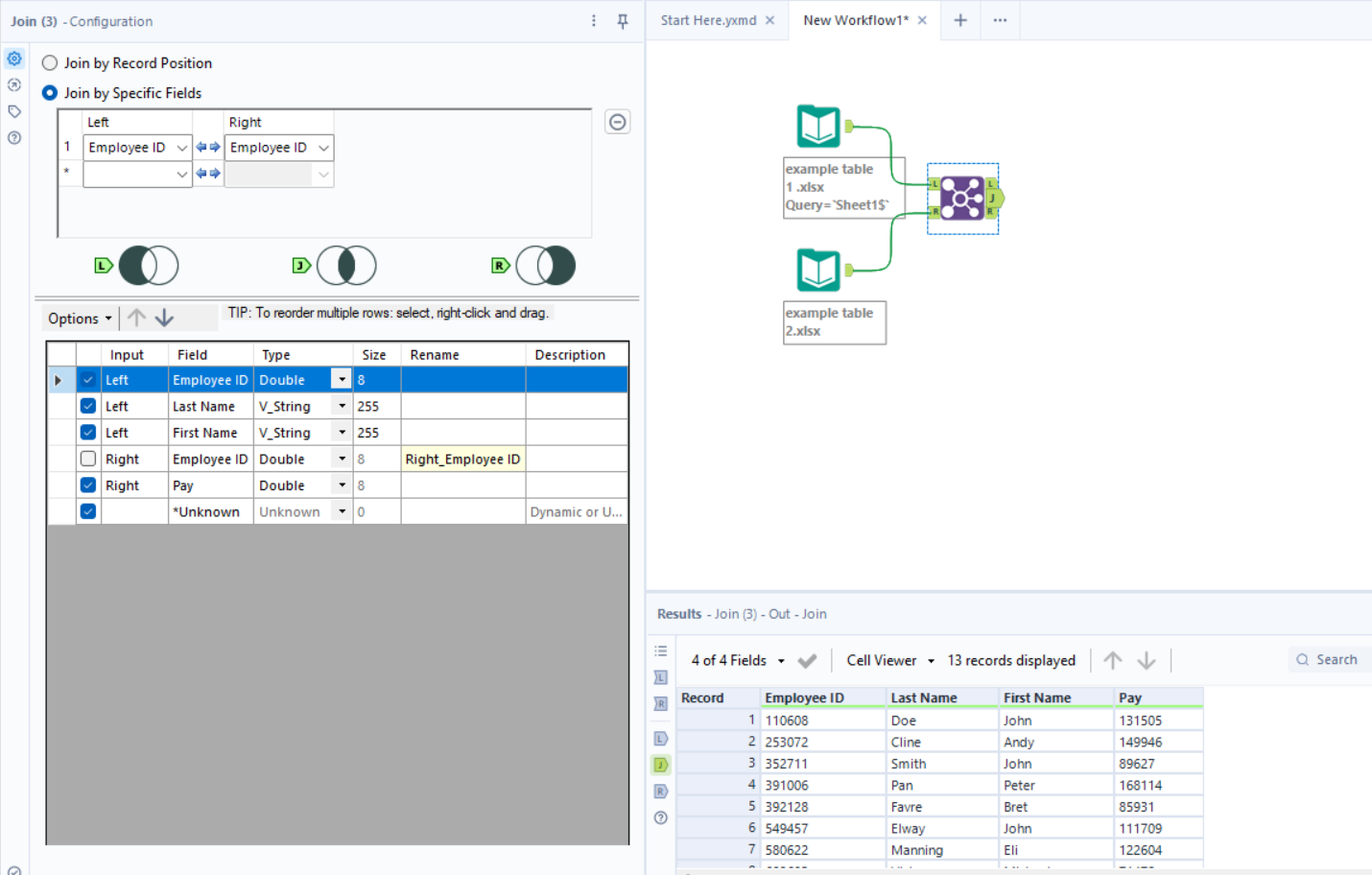Click the Join tool node on canvas
The image size is (1372, 875).
[961, 199]
